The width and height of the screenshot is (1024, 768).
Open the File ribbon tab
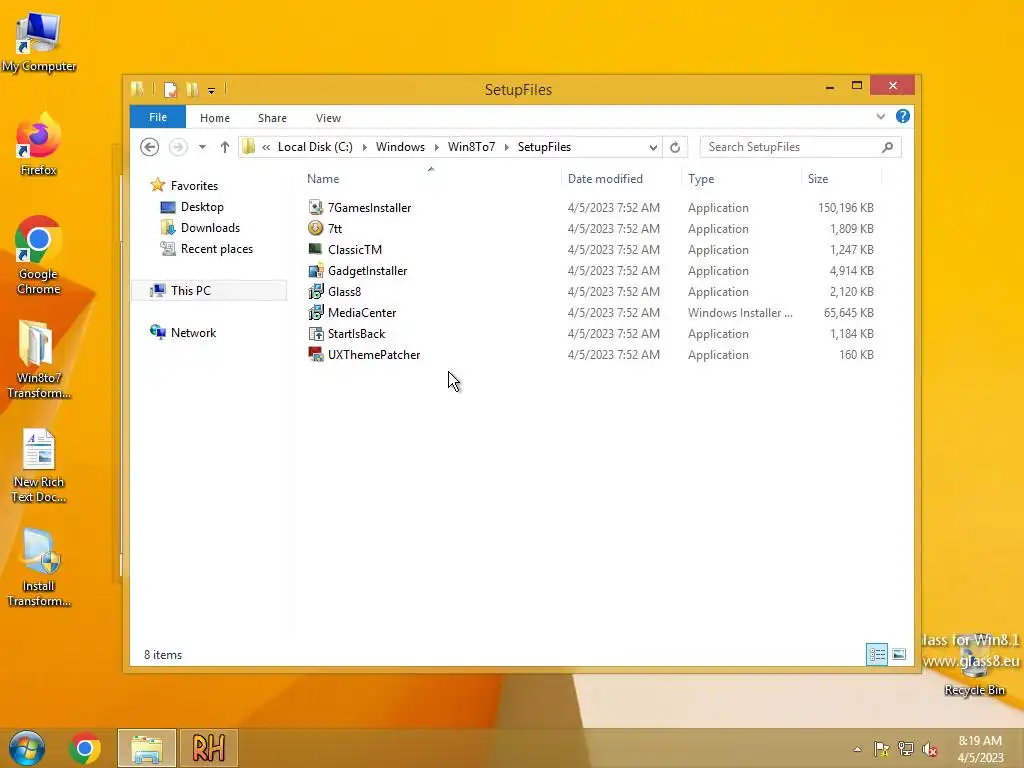158,117
